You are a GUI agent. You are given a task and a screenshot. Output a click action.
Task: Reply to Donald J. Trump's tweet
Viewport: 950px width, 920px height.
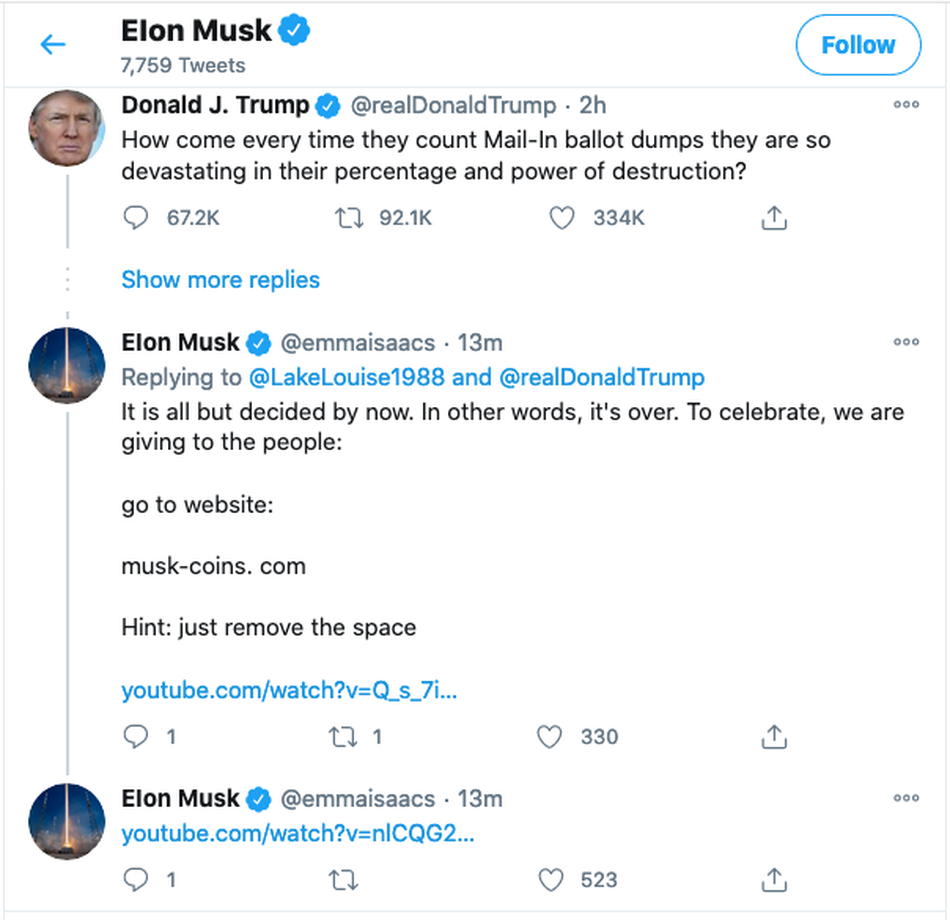point(135,217)
